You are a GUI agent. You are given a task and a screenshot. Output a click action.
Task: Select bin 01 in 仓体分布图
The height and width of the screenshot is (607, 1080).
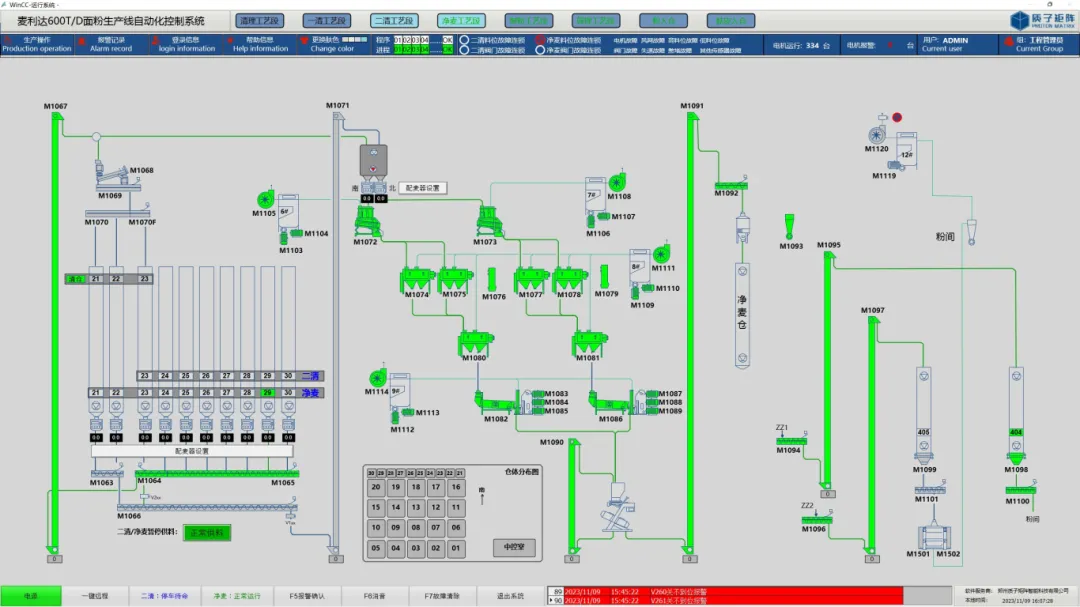(455, 548)
